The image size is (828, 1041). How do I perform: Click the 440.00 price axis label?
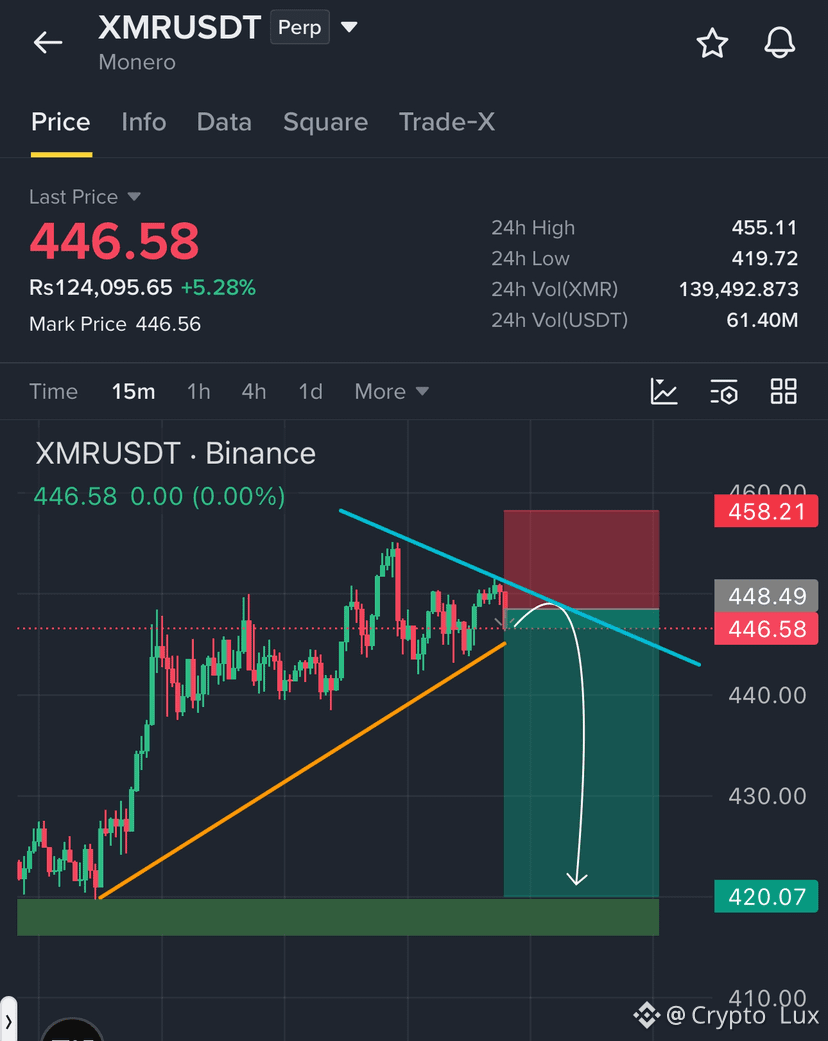(x=767, y=695)
